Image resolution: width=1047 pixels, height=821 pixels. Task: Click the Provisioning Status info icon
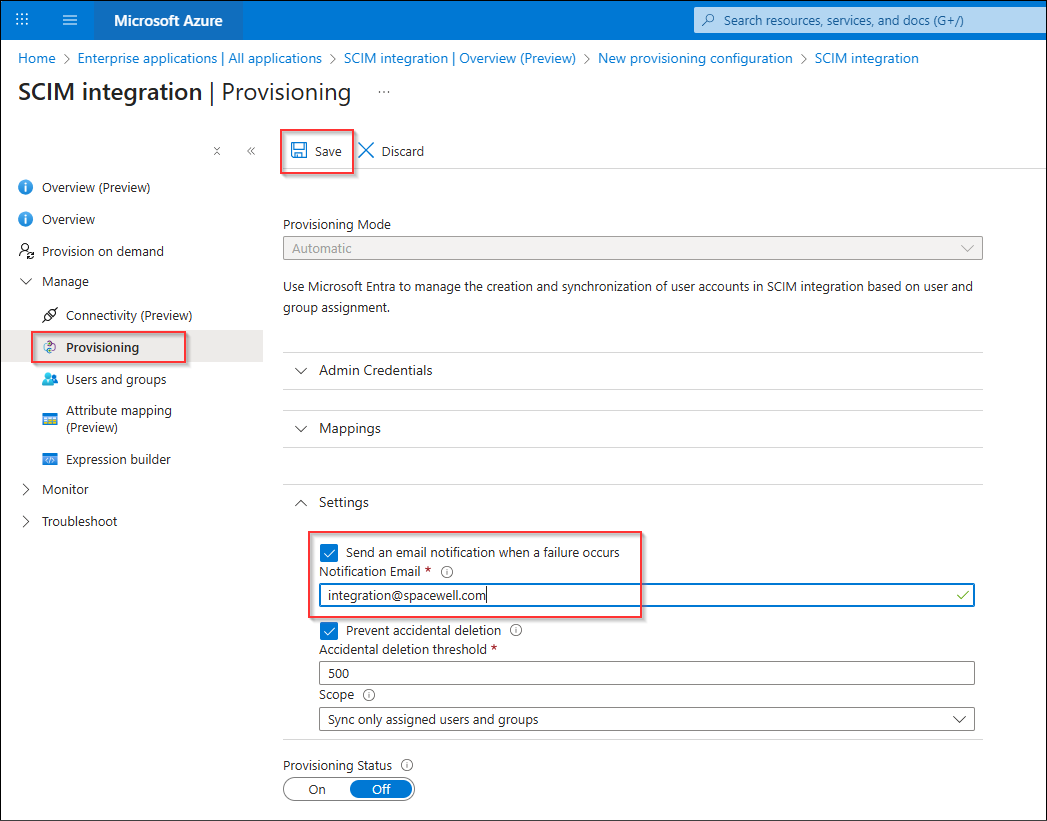coord(407,766)
